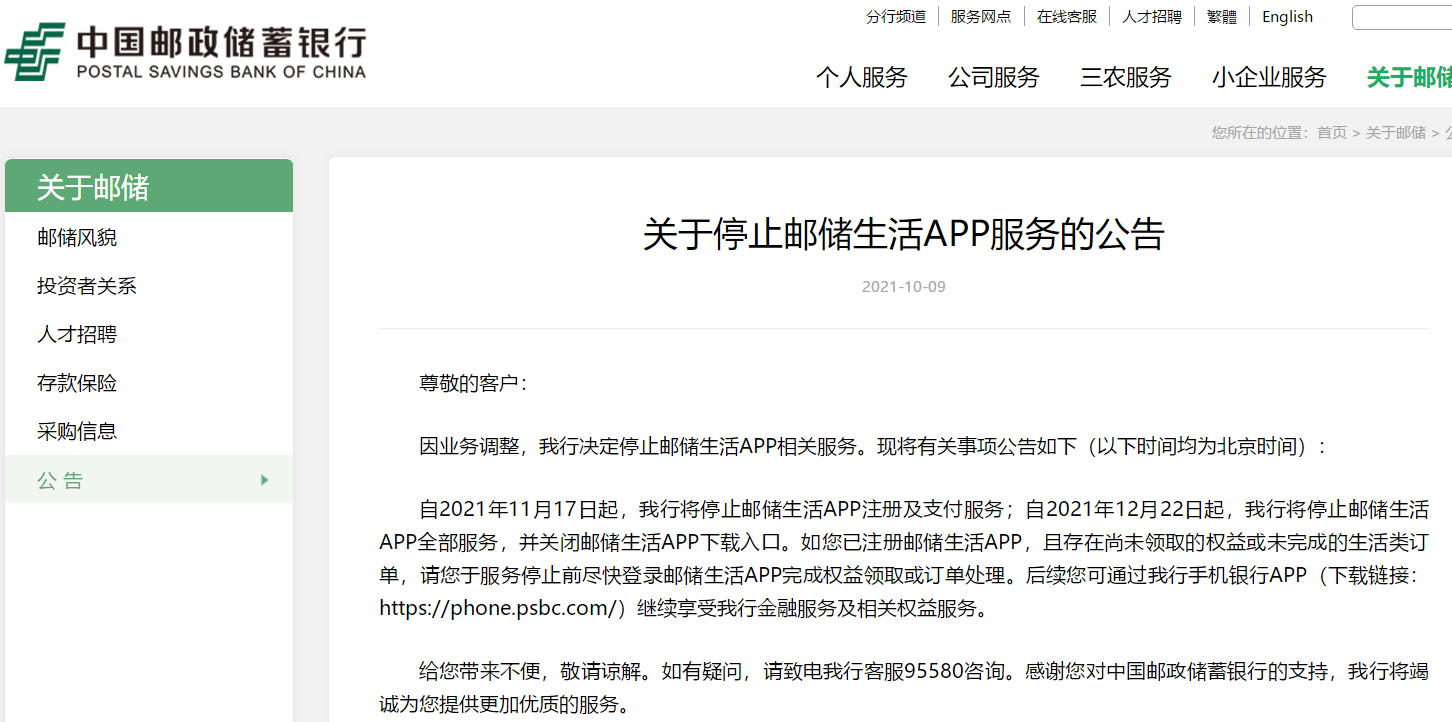Viewport: 1452px width, 722px height.
Task: Open 存款保险 sidebar item
Action: 77,383
